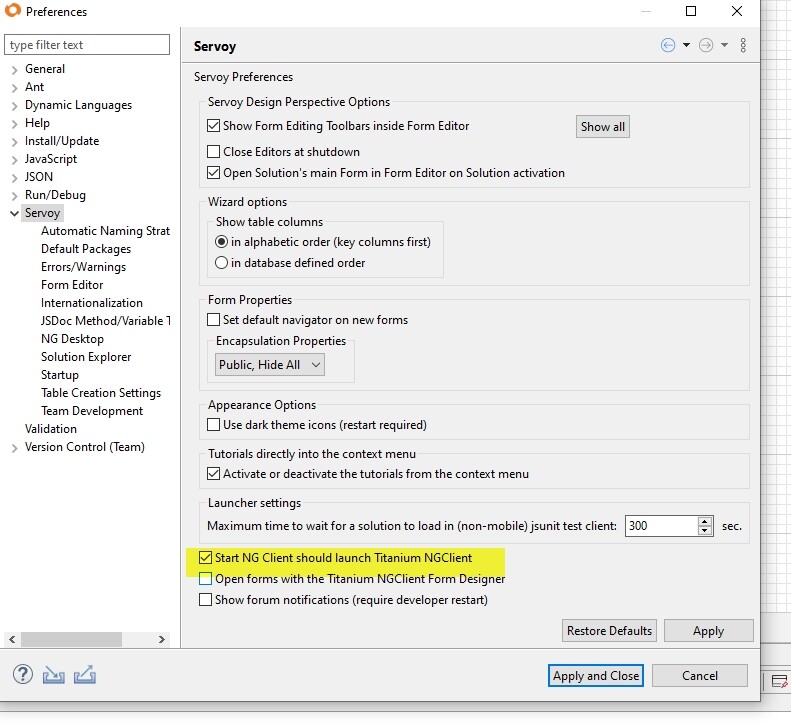This screenshot has width=791, height=724.
Task: Expand Install/Update tree node
Action: pyautogui.click(x=15, y=142)
